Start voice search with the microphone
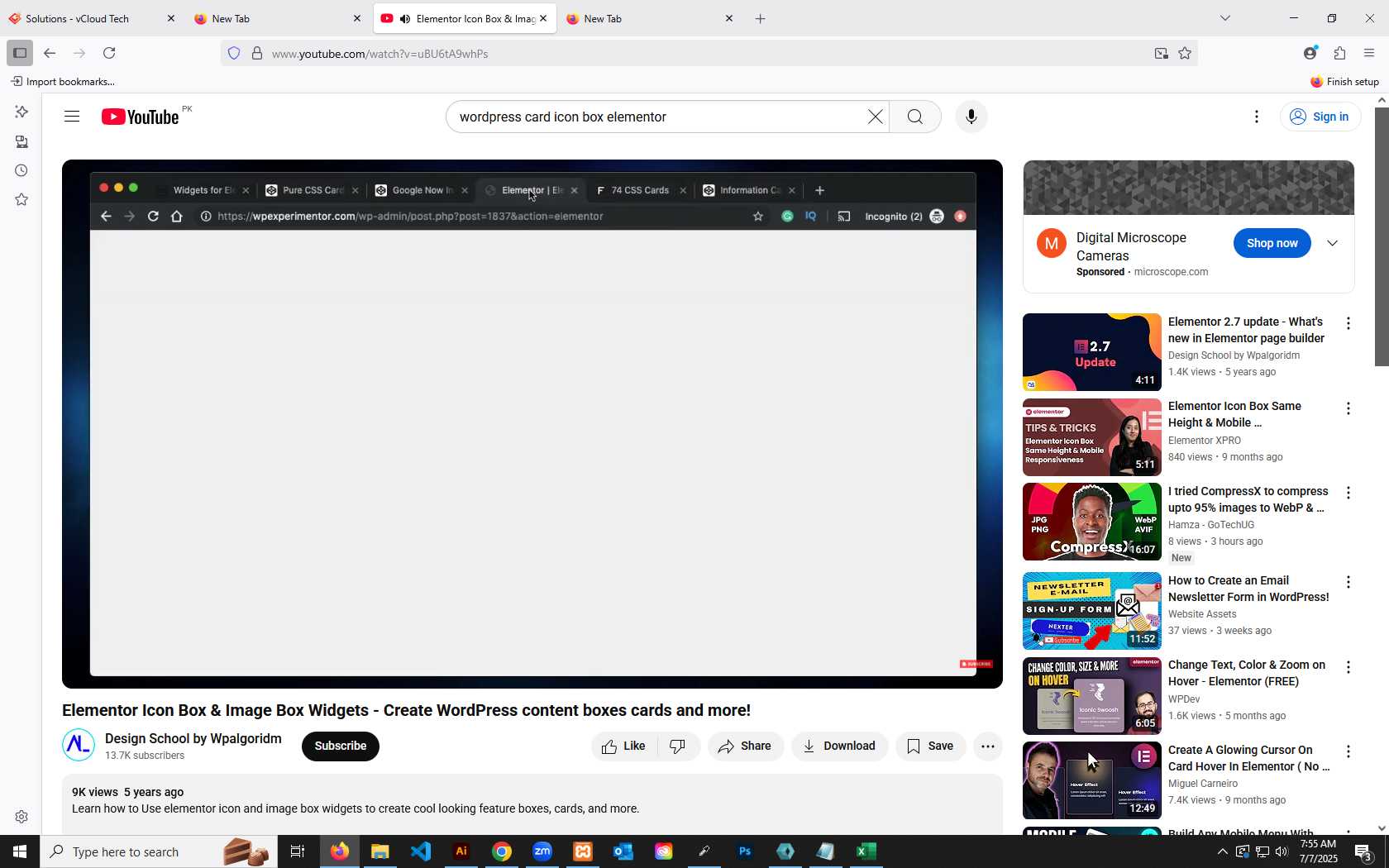 [971, 117]
